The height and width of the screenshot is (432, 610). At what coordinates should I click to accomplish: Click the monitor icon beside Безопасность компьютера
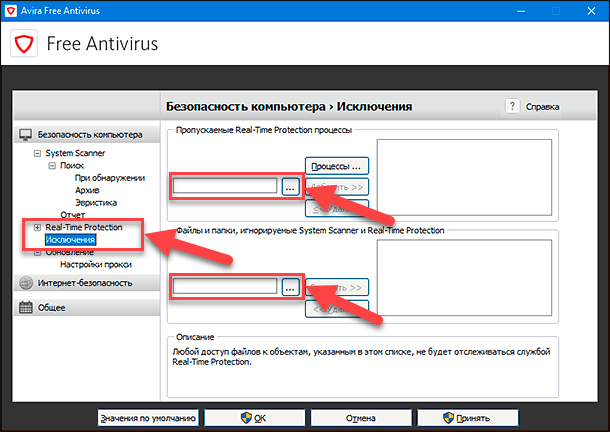point(26,135)
